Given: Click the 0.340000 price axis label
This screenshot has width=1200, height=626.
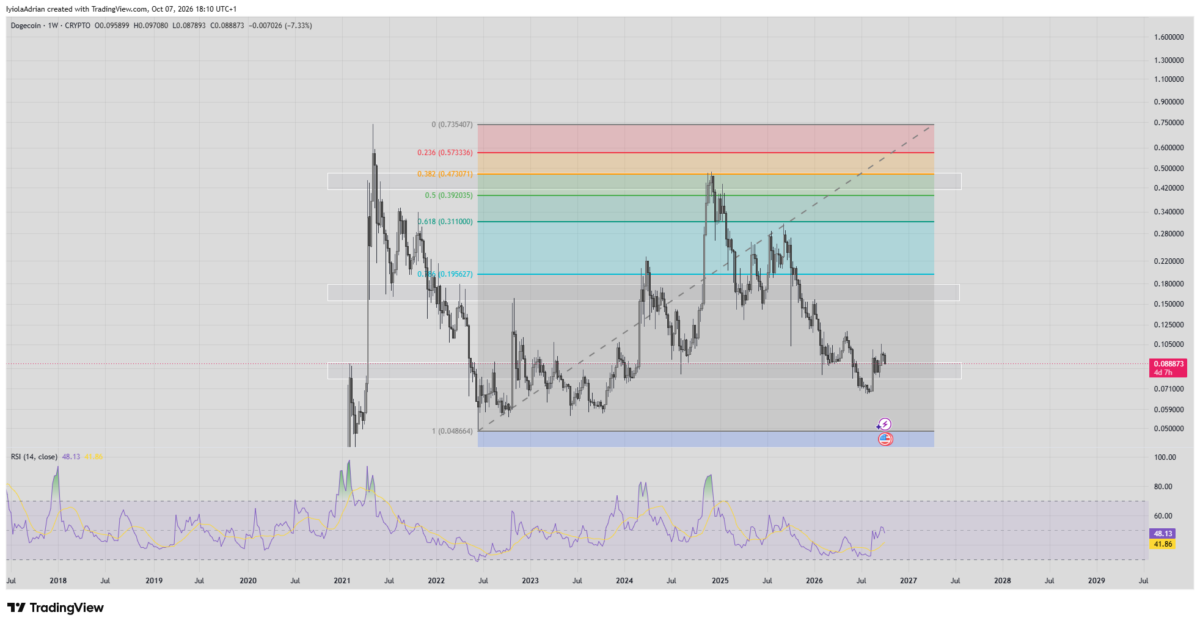Looking at the screenshot, I should (1169, 212).
